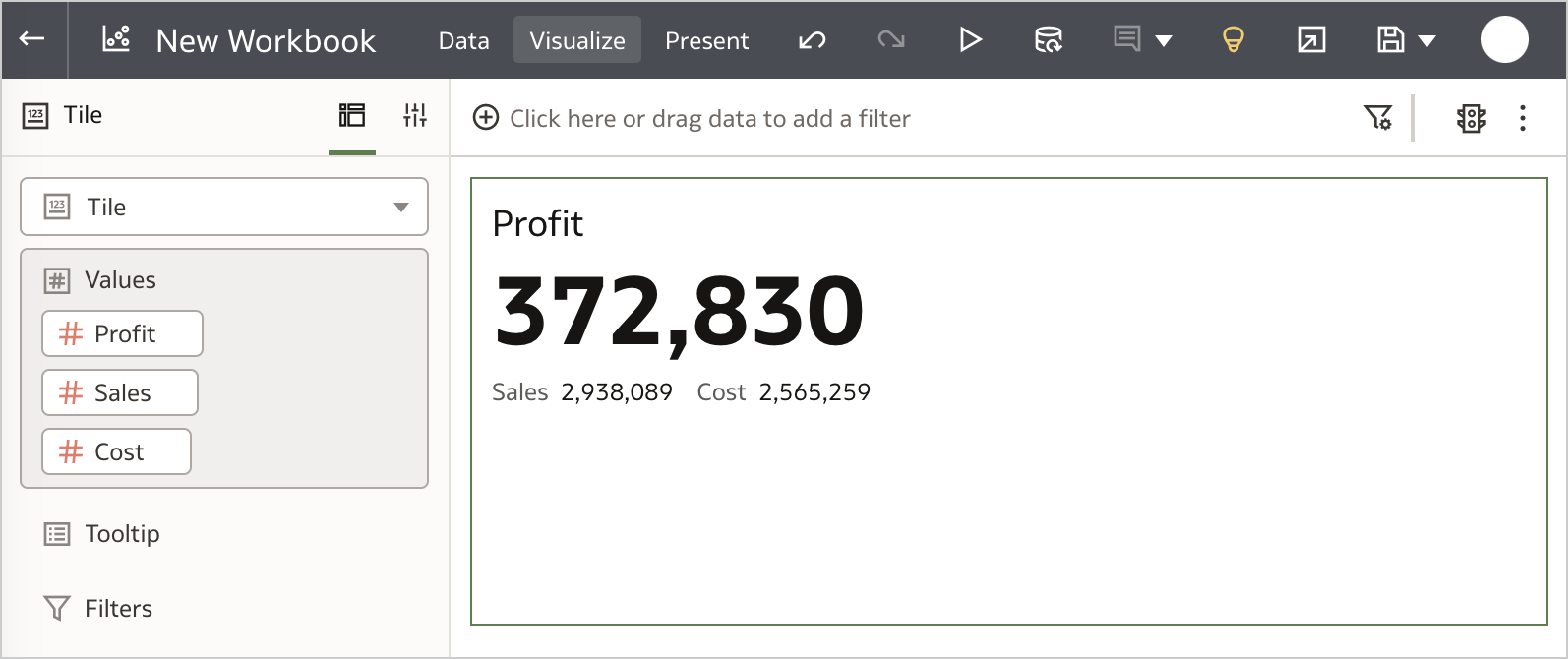
Task: Click the Tile icon in panel header
Action: (x=35, y=116)
